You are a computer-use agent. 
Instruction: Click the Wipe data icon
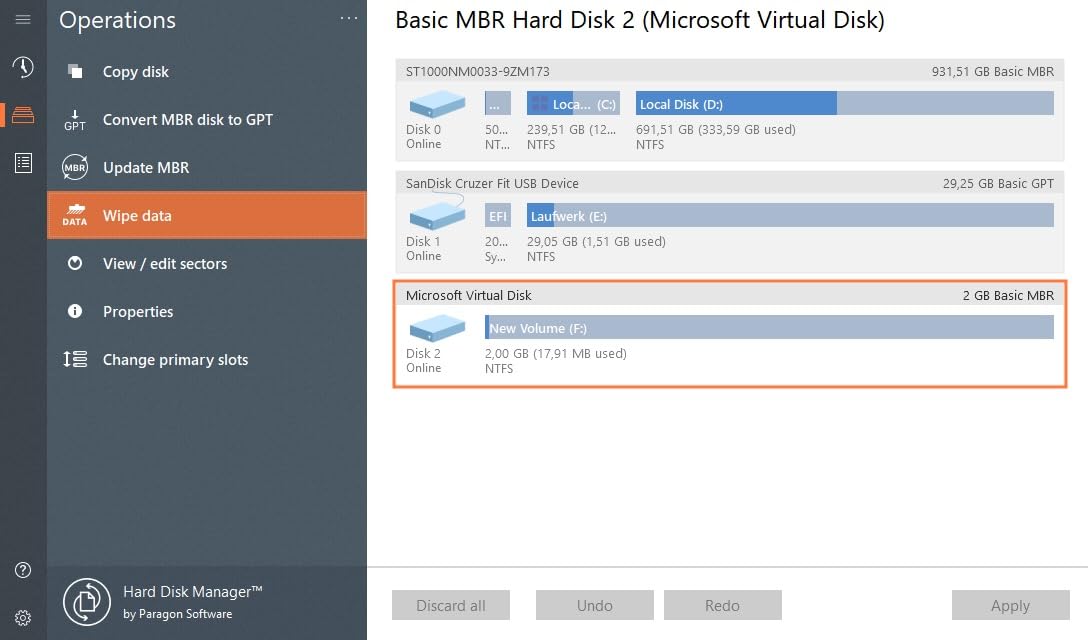(x=75, y=215)
